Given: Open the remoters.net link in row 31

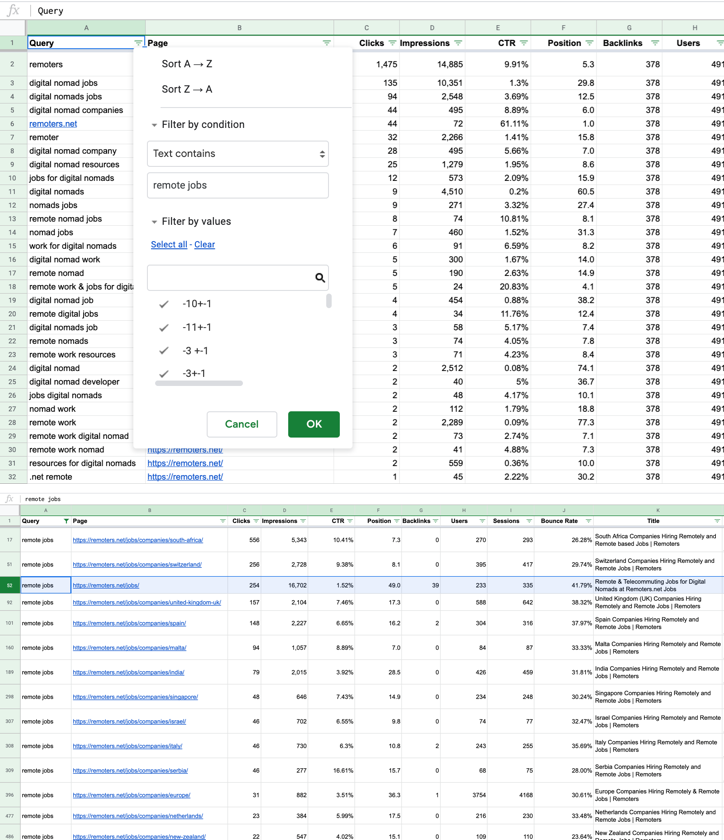Looking at the screenshot, I should 185,463.
